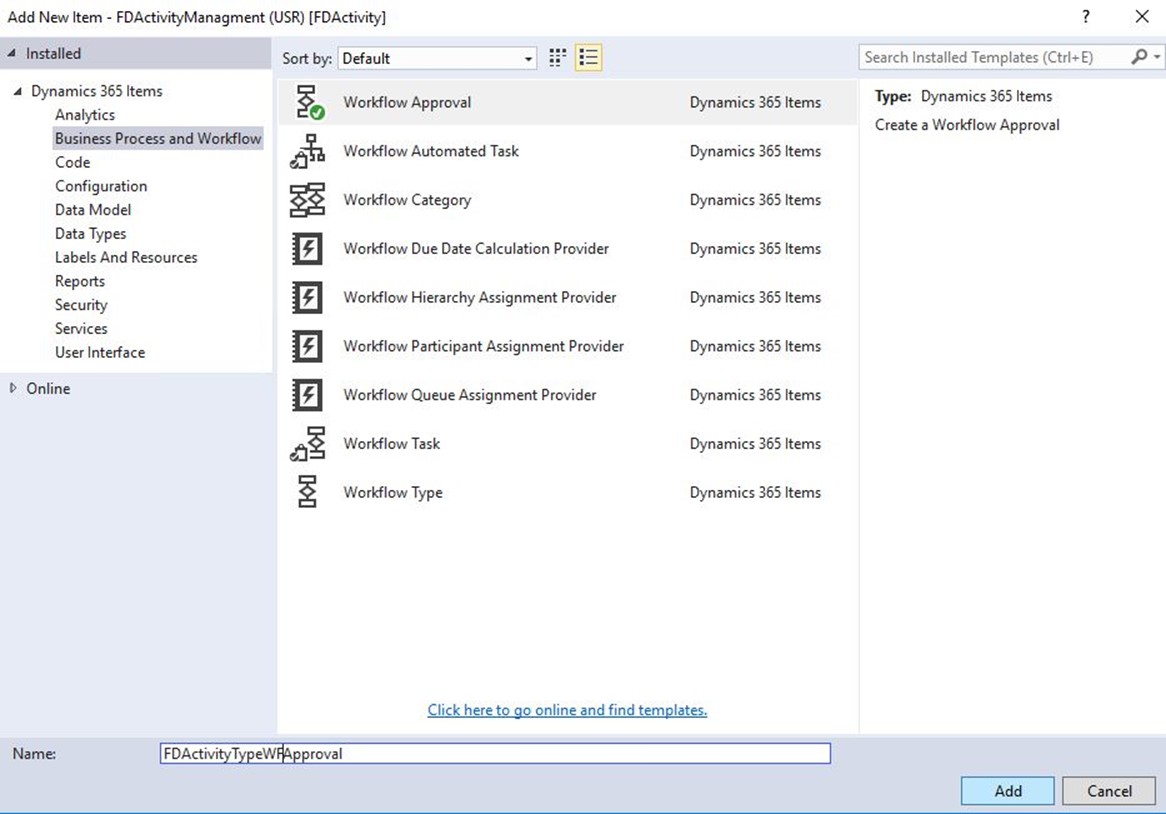Image resolution: width=1166 pixels, height=814 pixels.
Task: Click the Workflow Automated Task icon
Action: [307, 151]
